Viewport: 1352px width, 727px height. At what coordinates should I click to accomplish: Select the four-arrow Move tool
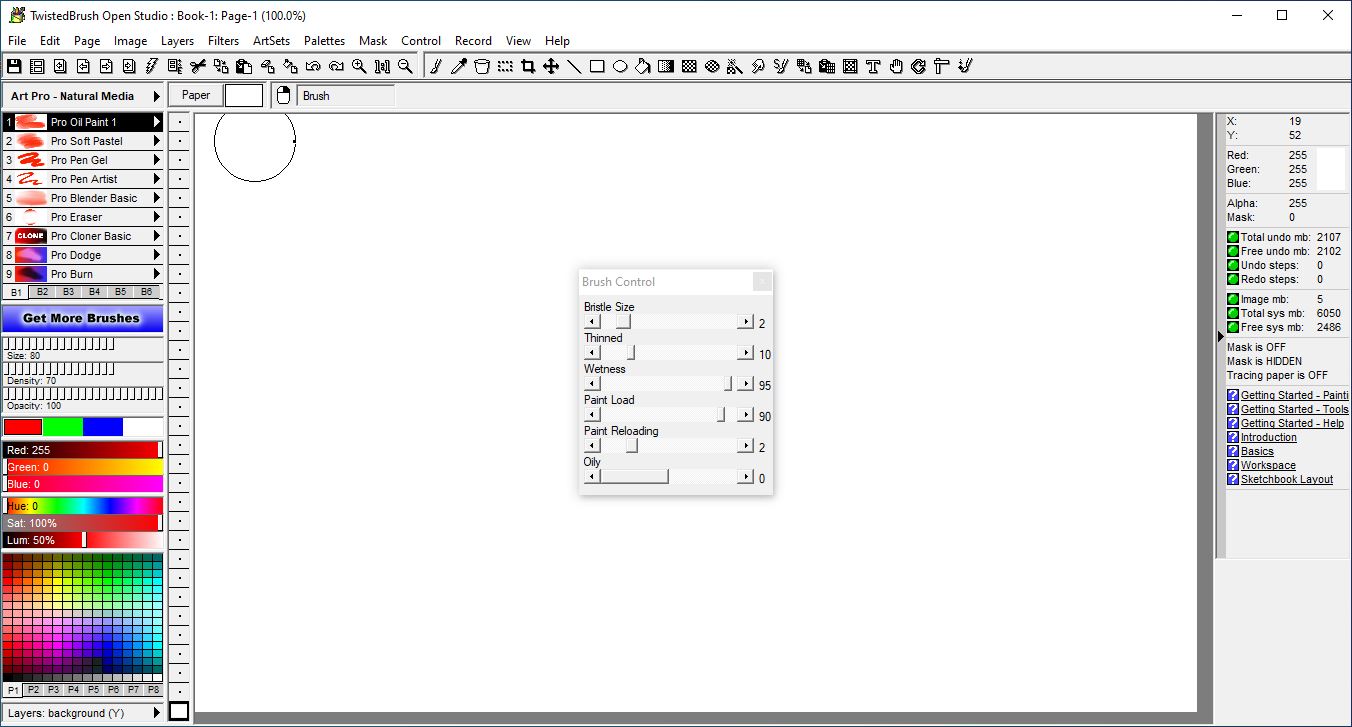(x=551, y=66)
